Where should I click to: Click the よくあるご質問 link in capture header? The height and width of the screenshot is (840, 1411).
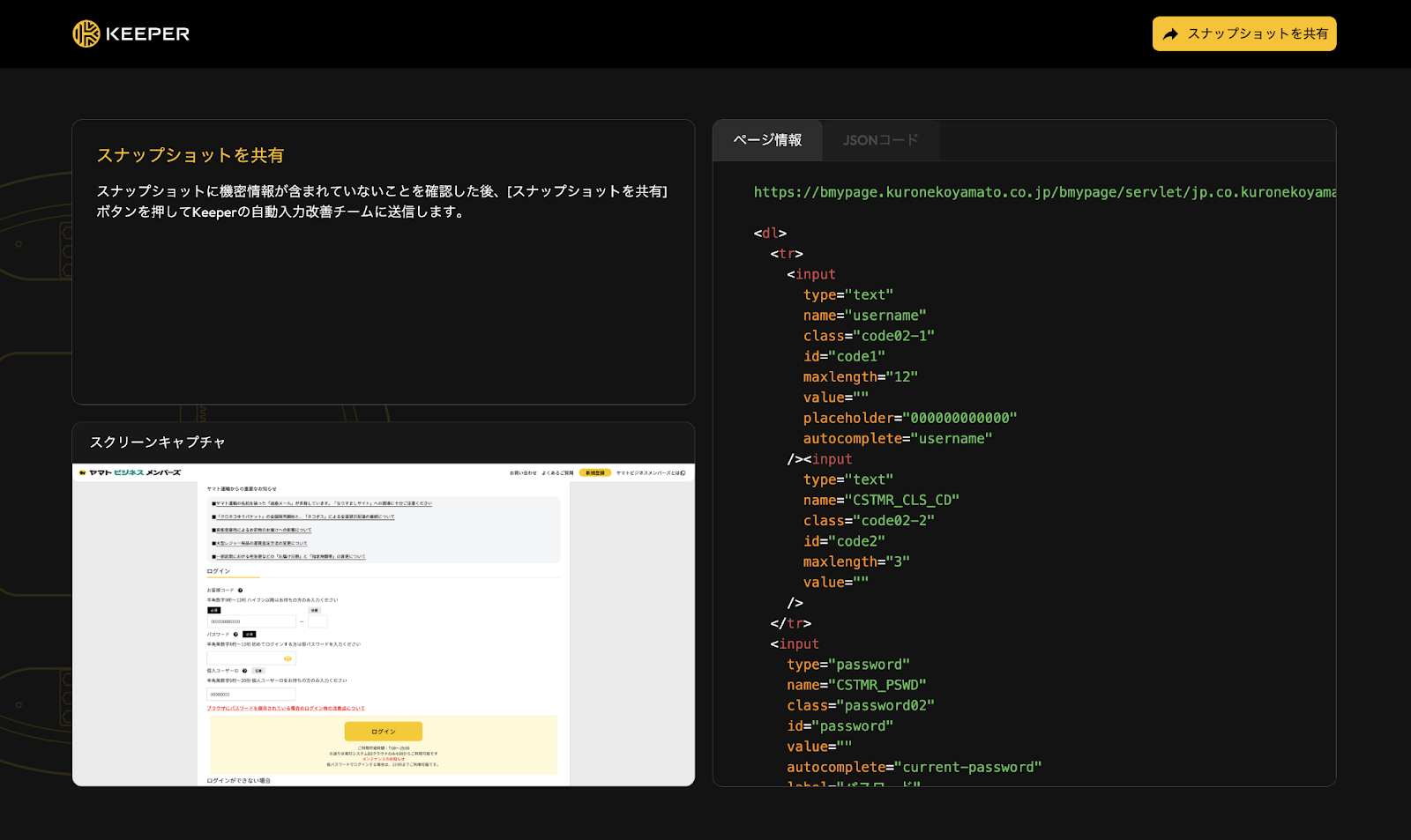(x=557, y=473)
